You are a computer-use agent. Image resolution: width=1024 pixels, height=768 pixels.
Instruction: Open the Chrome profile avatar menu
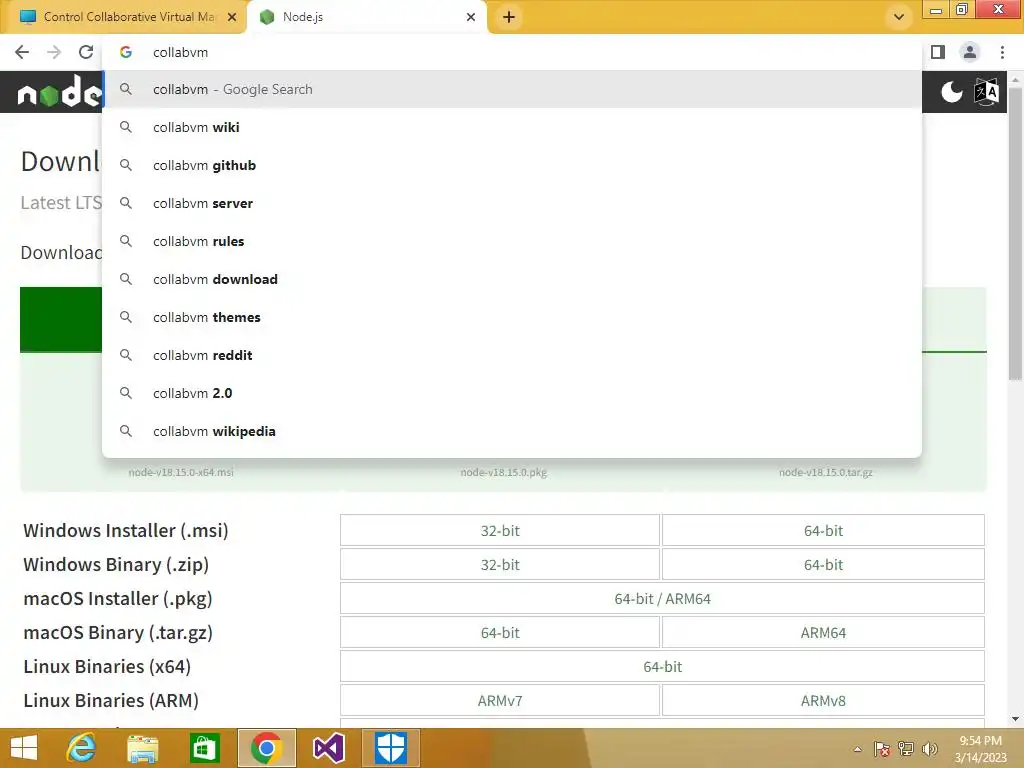[969, 52]
